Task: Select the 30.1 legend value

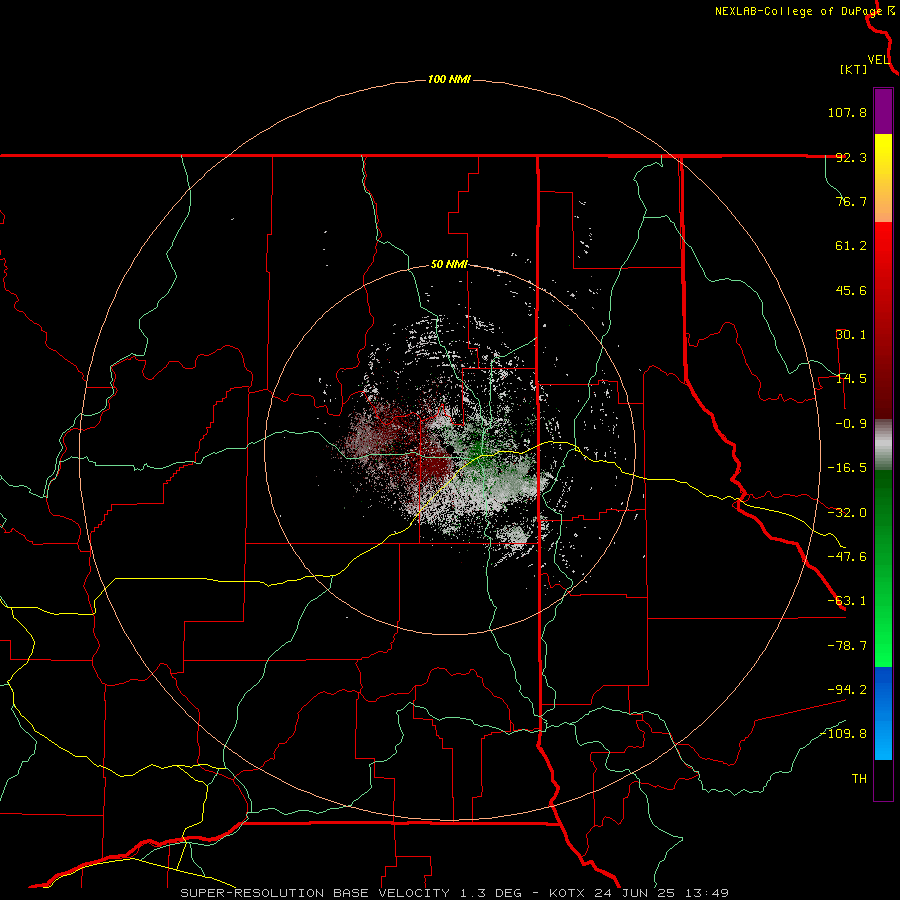Action: [x=851, y=335]
